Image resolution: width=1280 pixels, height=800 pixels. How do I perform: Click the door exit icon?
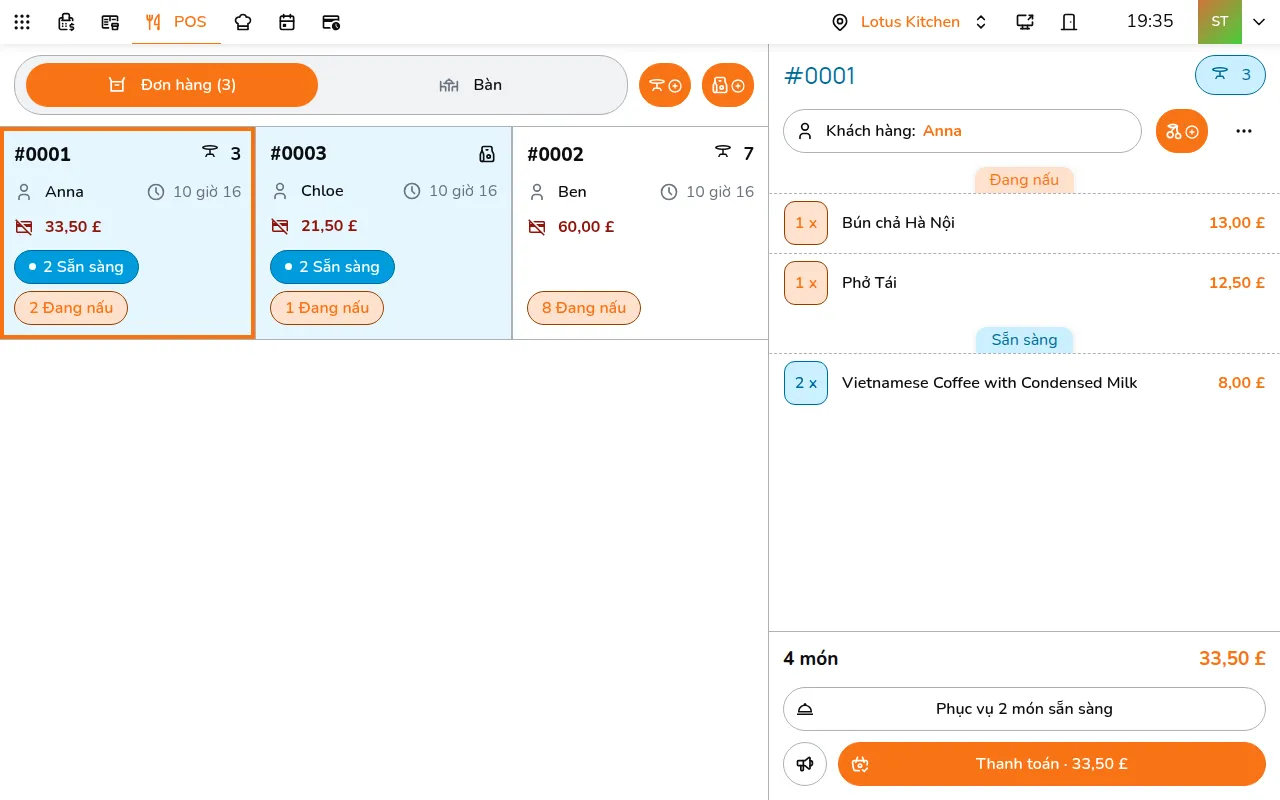pos(1069,22)
